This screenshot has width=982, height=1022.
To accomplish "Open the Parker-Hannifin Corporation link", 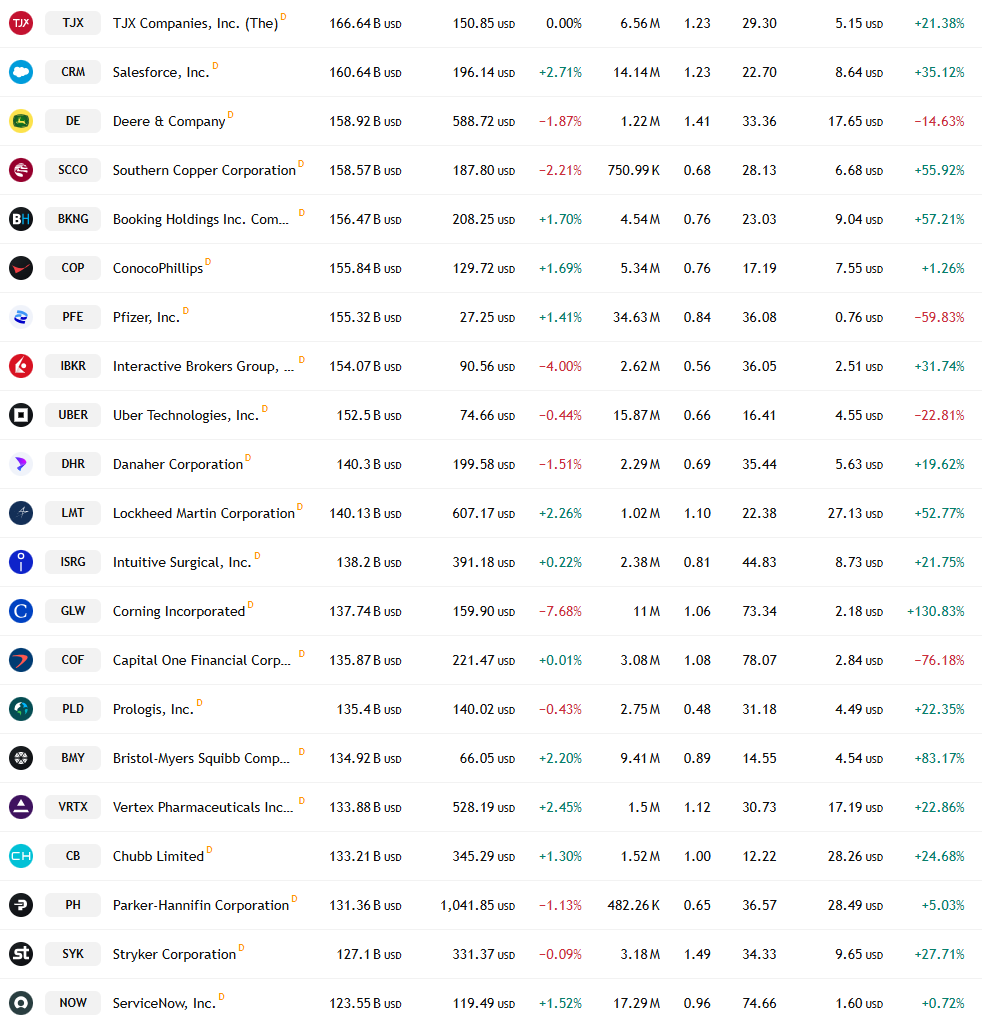I will click(201, 905).
